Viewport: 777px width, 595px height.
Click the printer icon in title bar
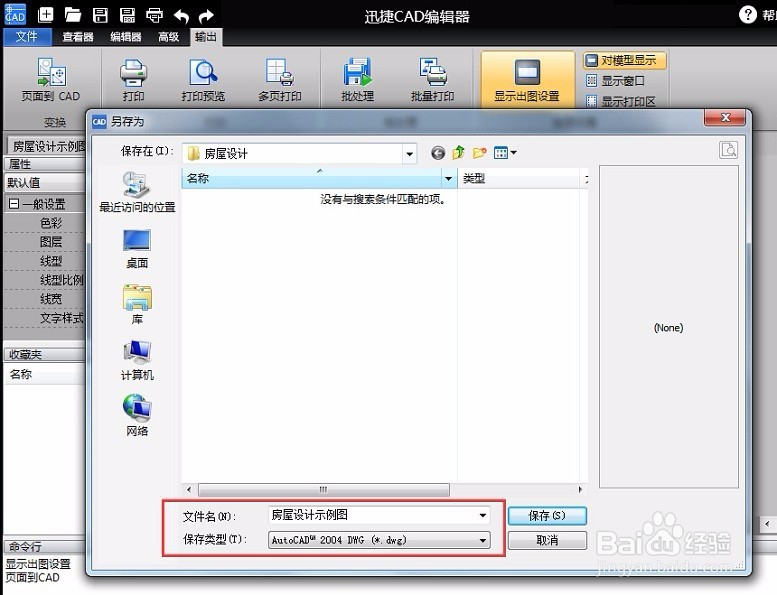(155, 15)
